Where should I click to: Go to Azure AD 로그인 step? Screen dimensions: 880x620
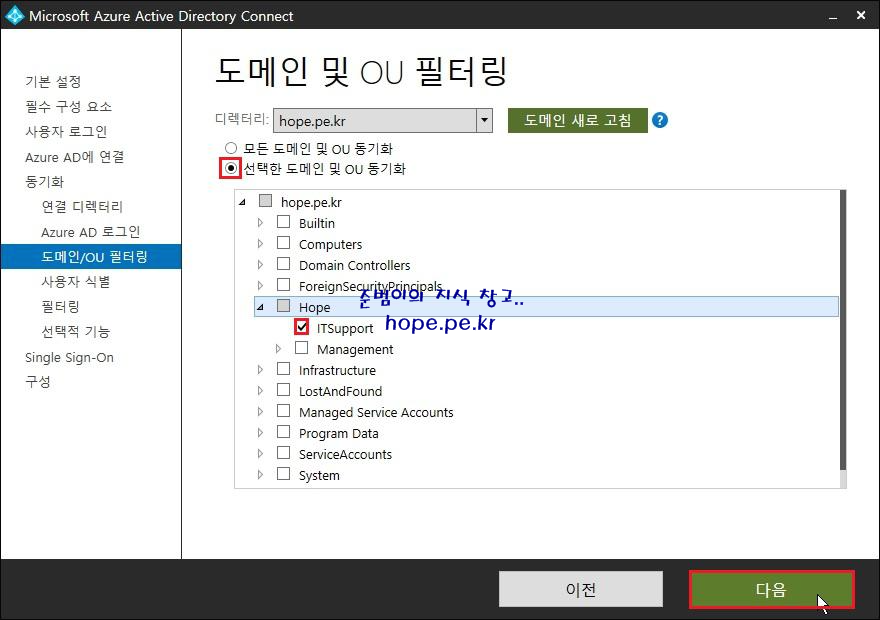click(90, 232)
